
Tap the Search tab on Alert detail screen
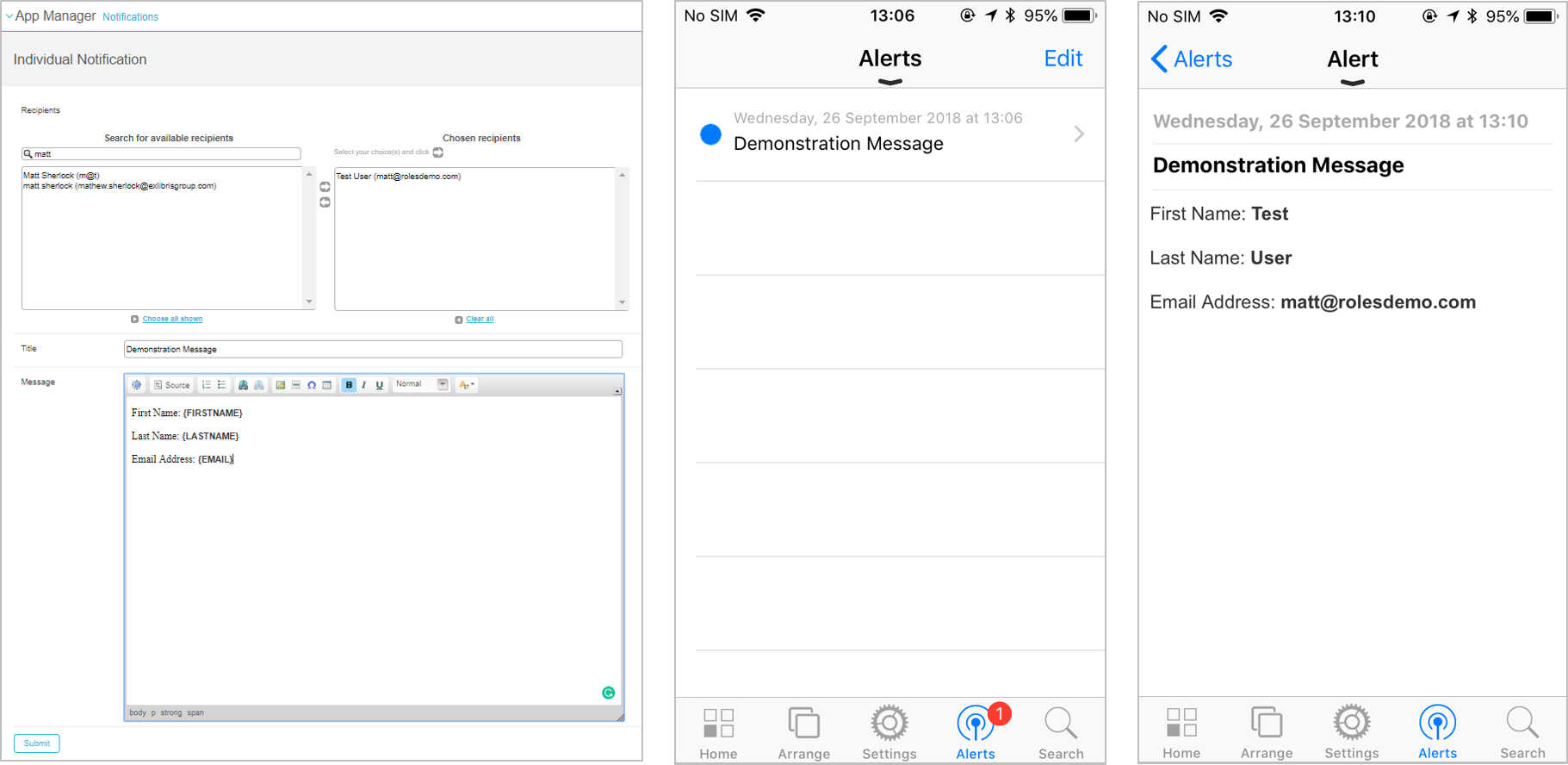tap(1522, 734)
